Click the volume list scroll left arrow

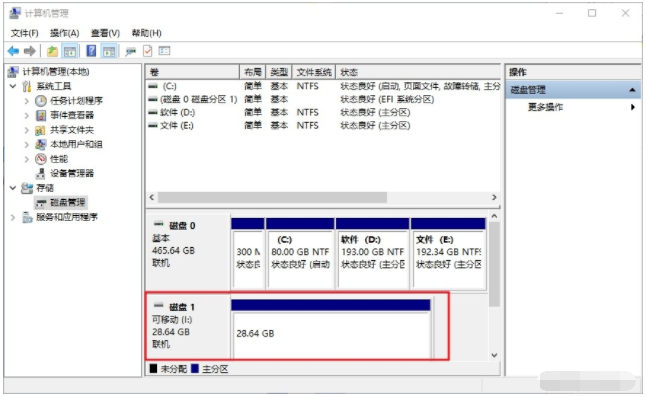[x=152, y=198]
